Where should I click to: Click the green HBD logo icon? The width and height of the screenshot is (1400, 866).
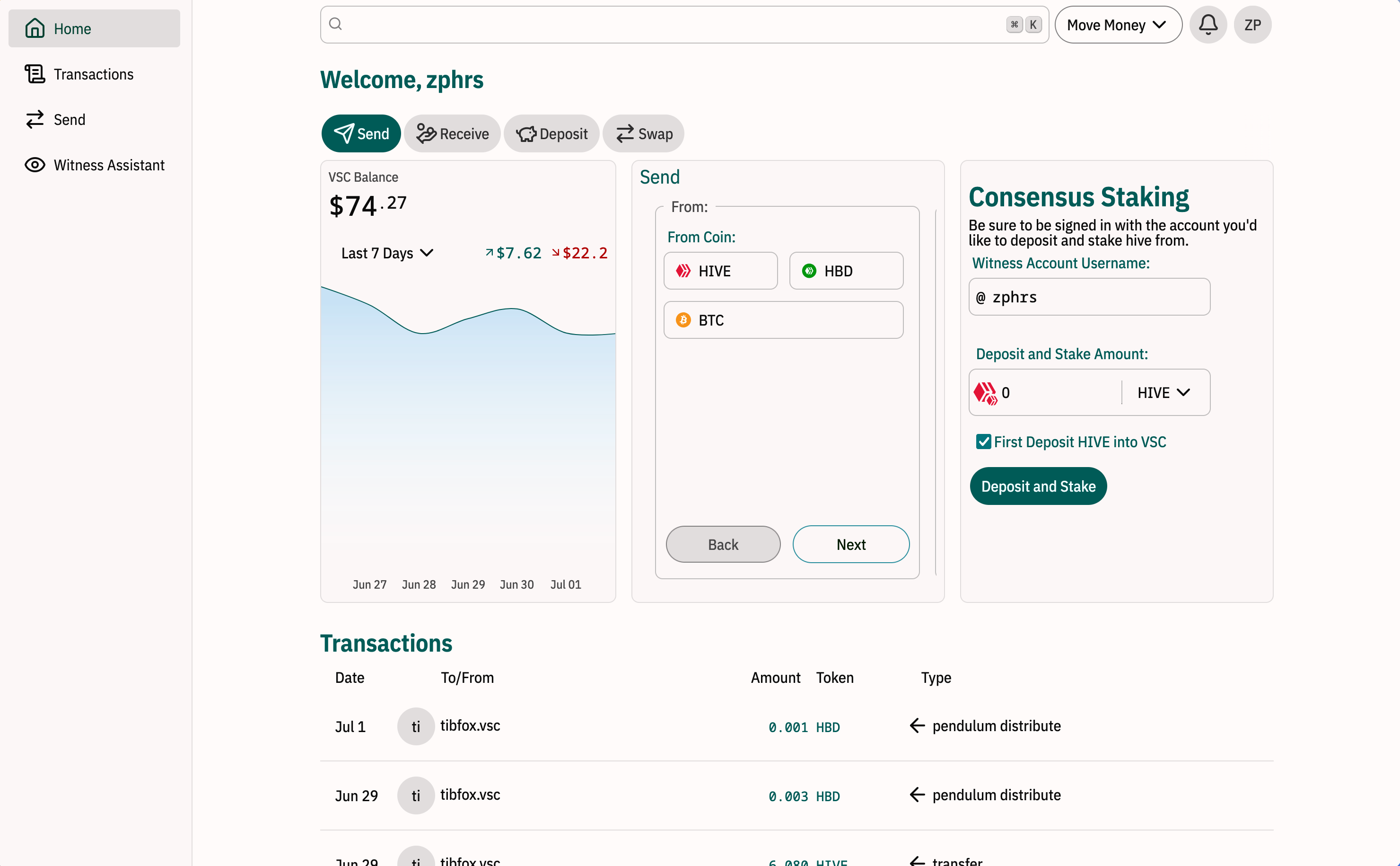(809, 271)
